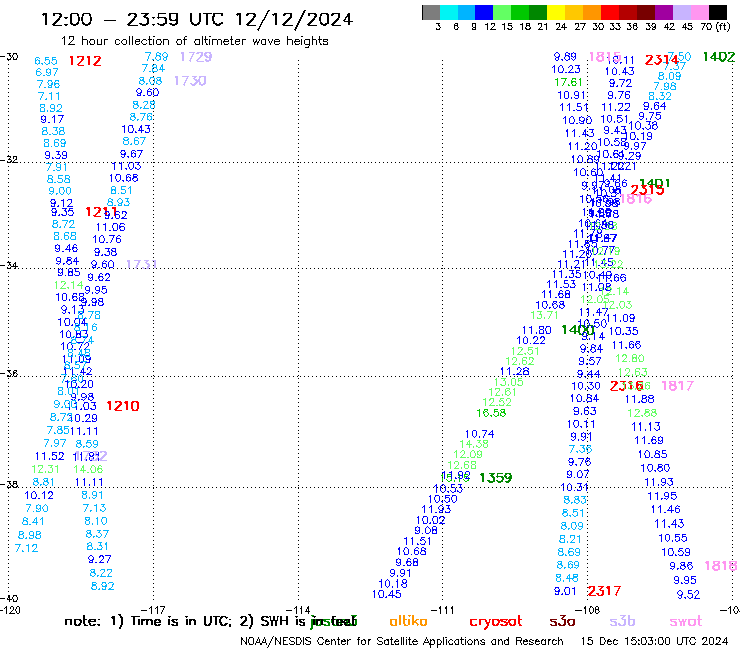This screenshot has width=740, height=650.
Task: Click the gray swatch in the color scale
Action: point(431,12)
